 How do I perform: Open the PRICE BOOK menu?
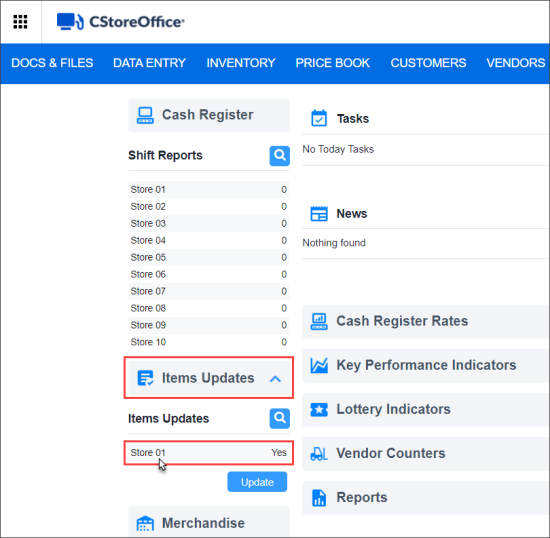coord(333,63)
